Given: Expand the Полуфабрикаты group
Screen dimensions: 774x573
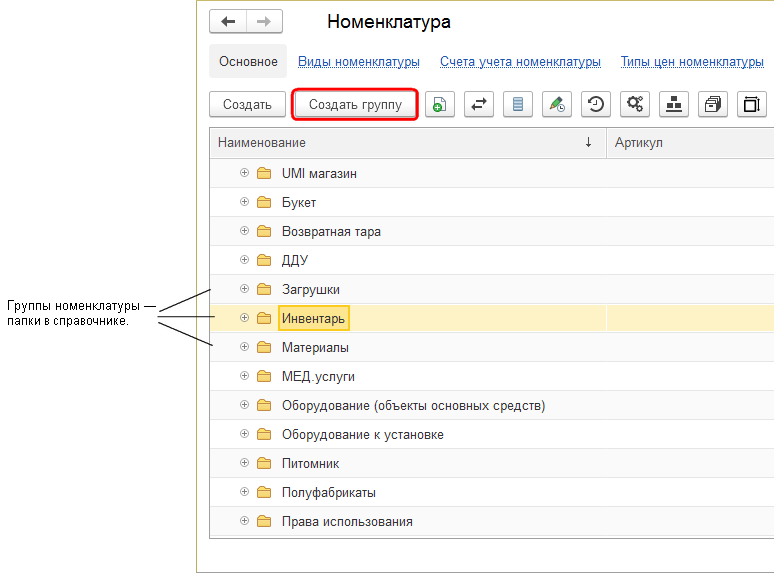Looking at the screenshot, I should click(x=244, y=492).
